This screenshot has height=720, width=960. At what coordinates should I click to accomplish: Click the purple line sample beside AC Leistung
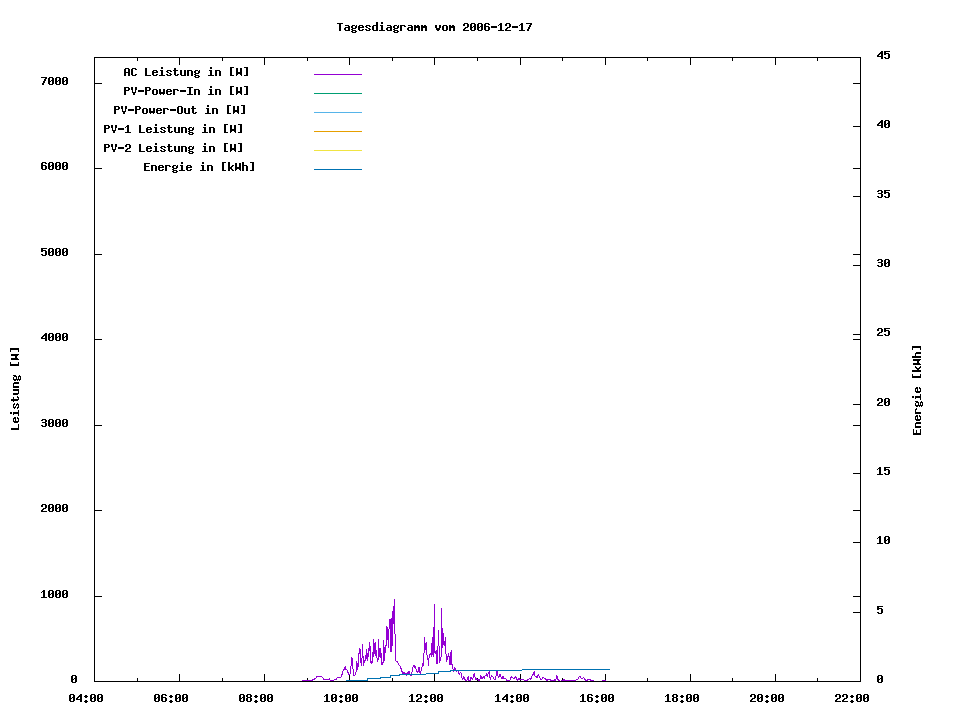click(x=337, y=74)
